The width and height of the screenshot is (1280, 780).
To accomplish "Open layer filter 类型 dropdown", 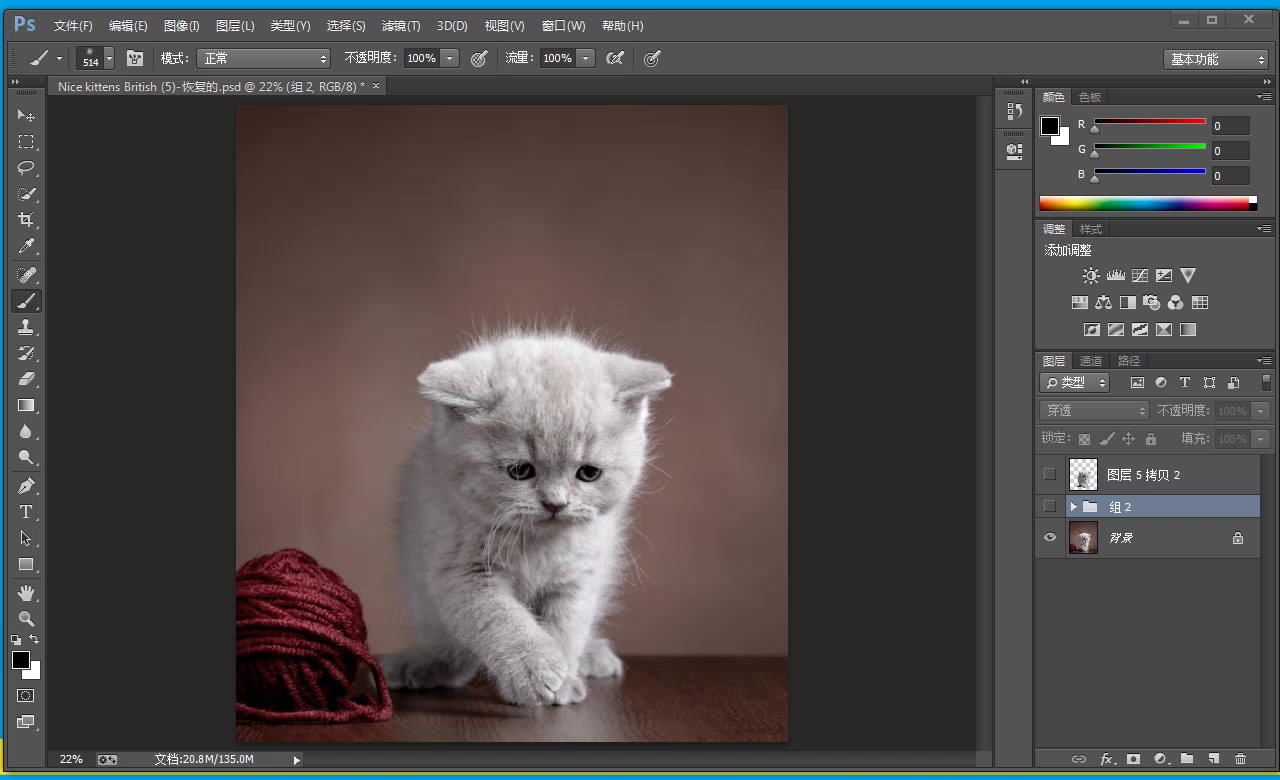I will coord(1076,382).
